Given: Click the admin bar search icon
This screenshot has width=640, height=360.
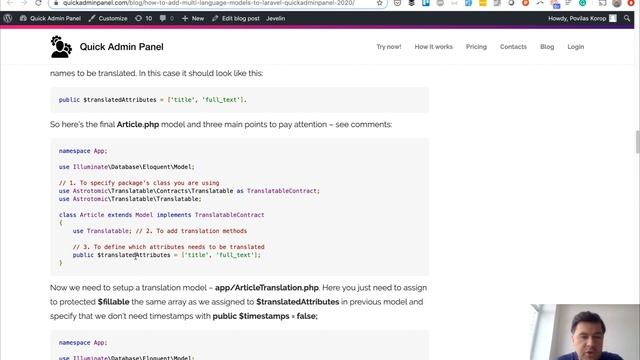Looking at the screenshot, I should [x=627, y=18].
